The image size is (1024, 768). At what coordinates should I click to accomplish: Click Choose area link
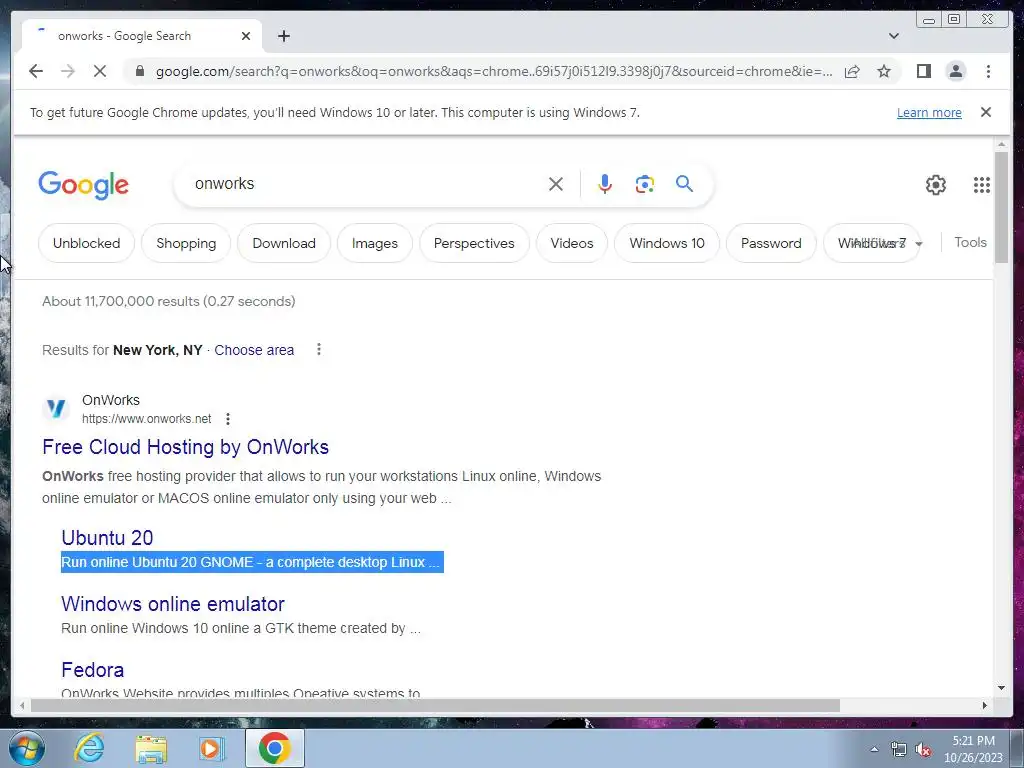(x=254, y=350)
